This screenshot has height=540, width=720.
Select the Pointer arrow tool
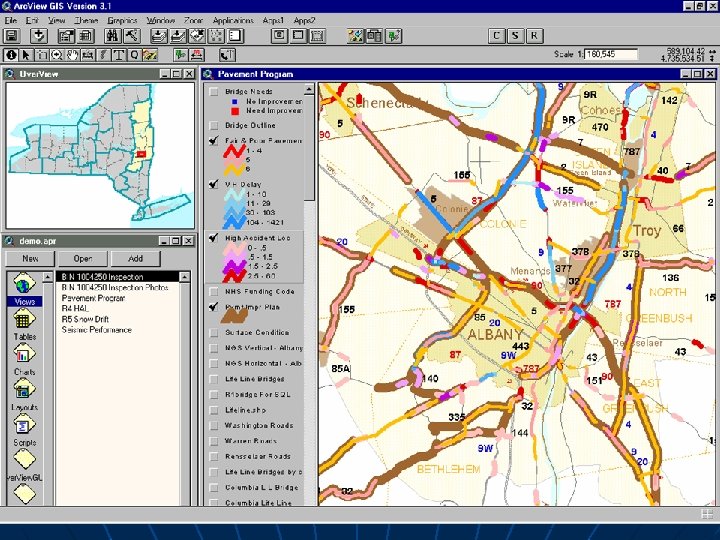click(x=27, y=55)
